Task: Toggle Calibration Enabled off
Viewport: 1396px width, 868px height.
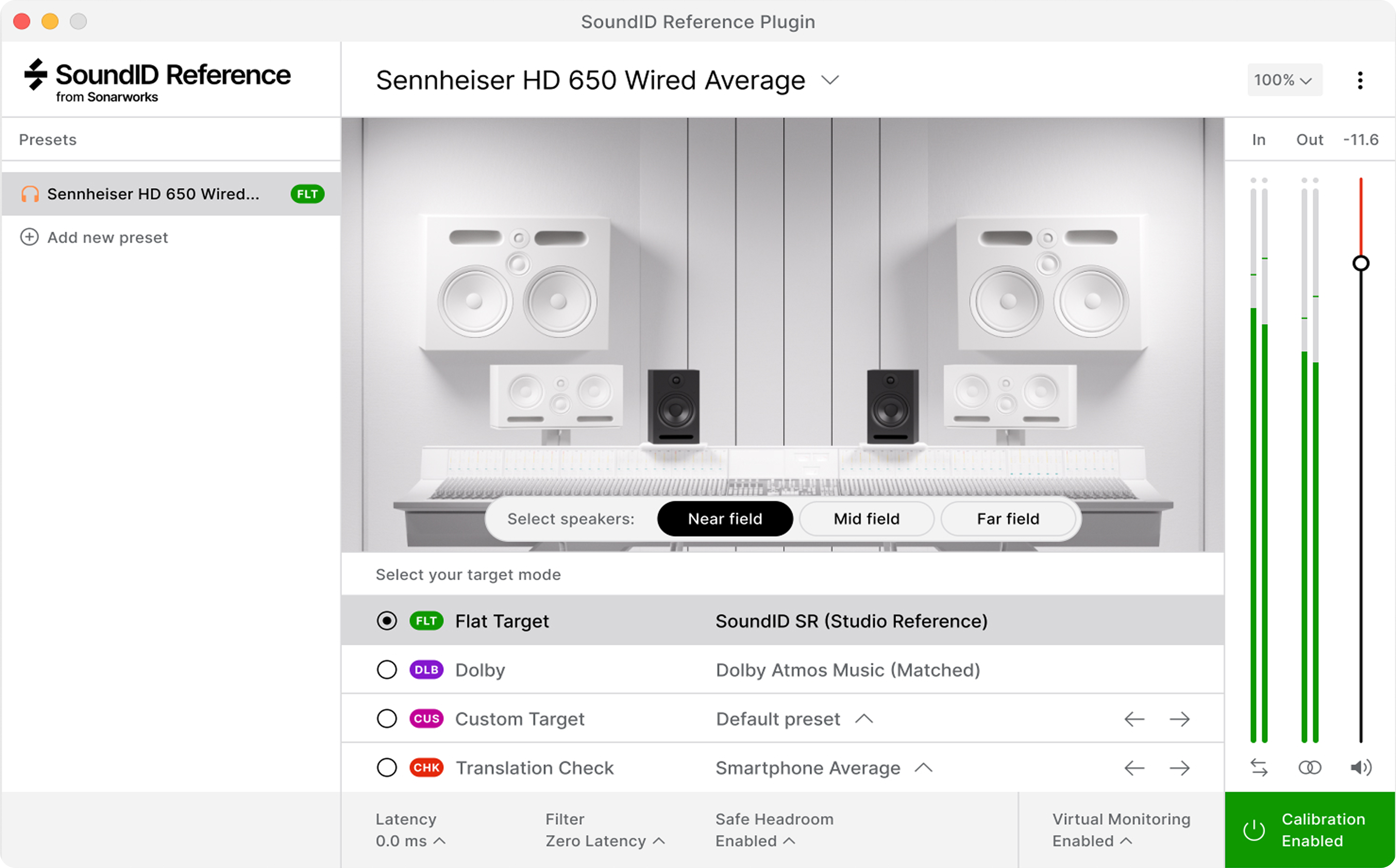Action: 1309,829
